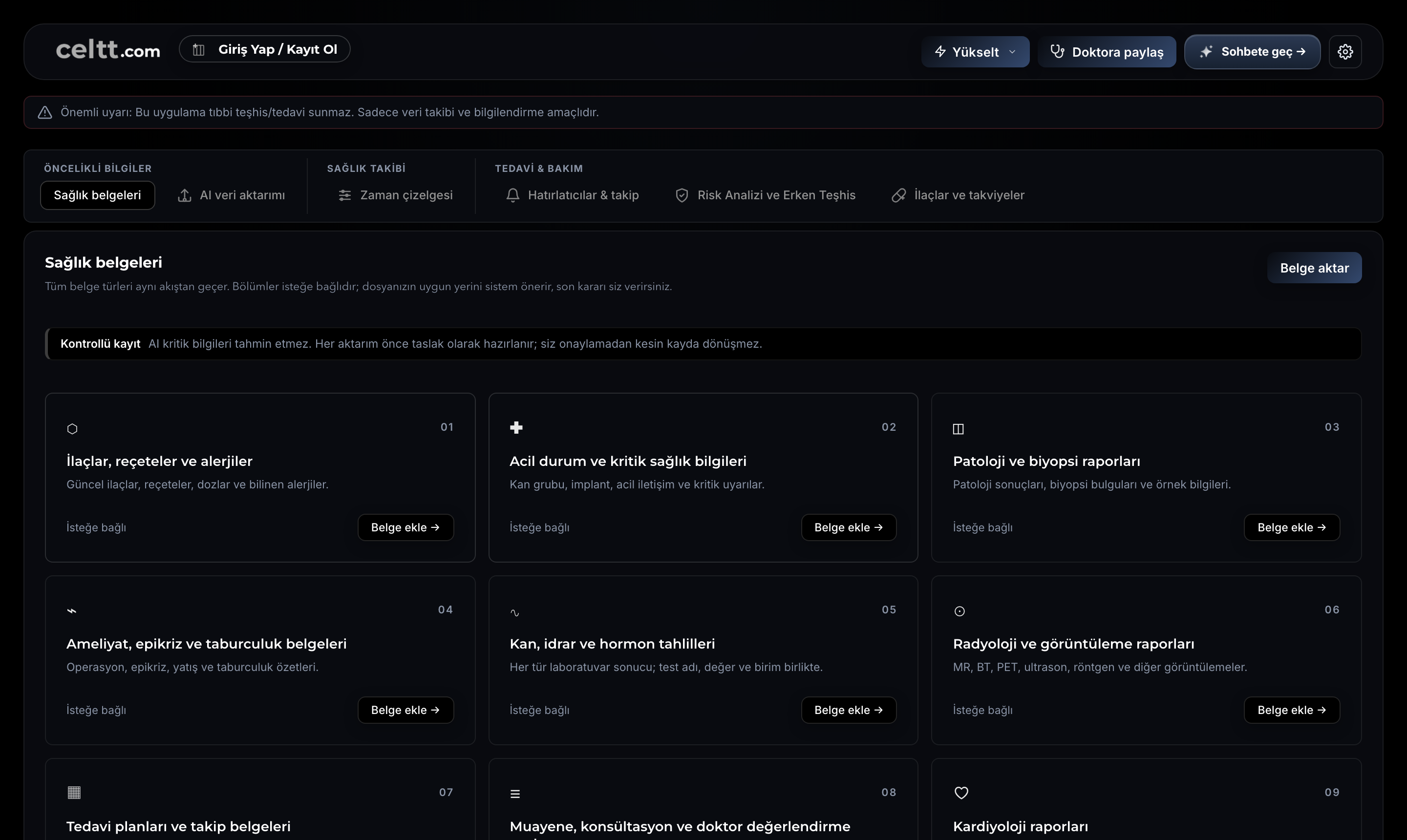The height and width of the screenshot is (840, 1407).
Task: Add document to Patoloji ve biyopsi raporları
Action: click(1292, 527)
